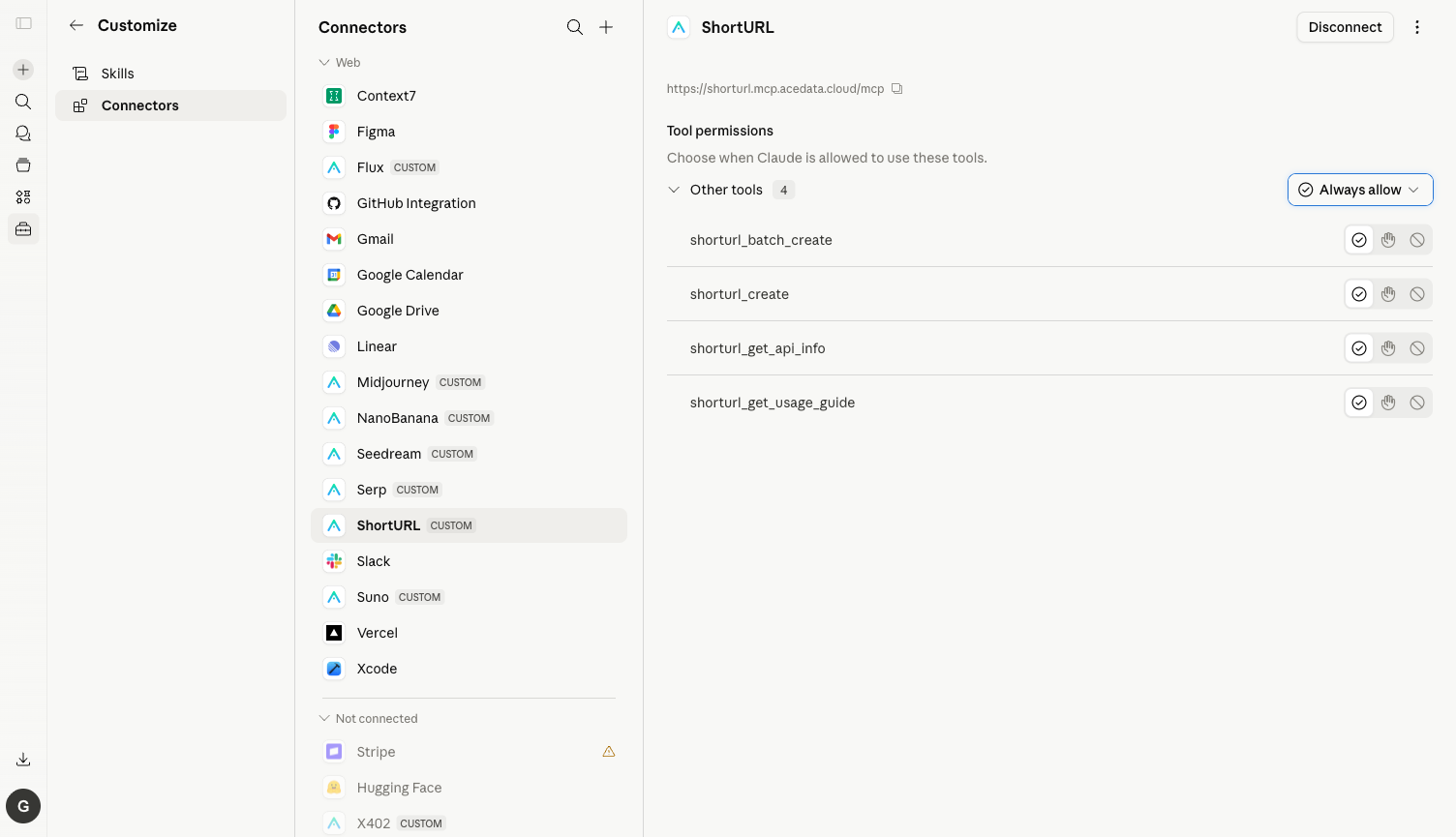Collapse the Not connected group

tap(324, 719)
